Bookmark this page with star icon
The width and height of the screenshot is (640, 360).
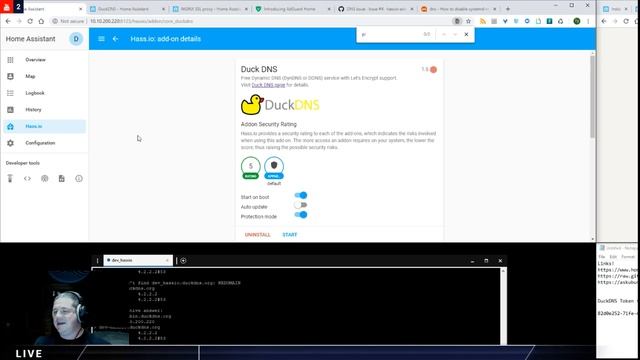pyautogui.click(x=469, y=21)
